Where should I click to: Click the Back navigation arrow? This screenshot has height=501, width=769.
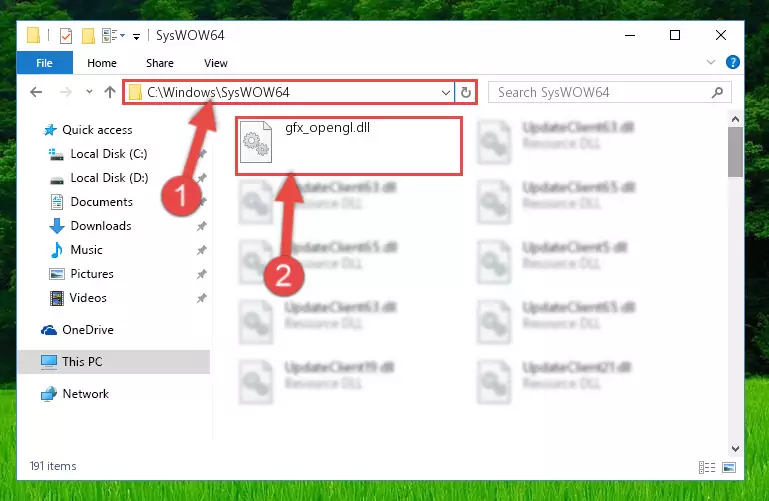click(36, 92)
